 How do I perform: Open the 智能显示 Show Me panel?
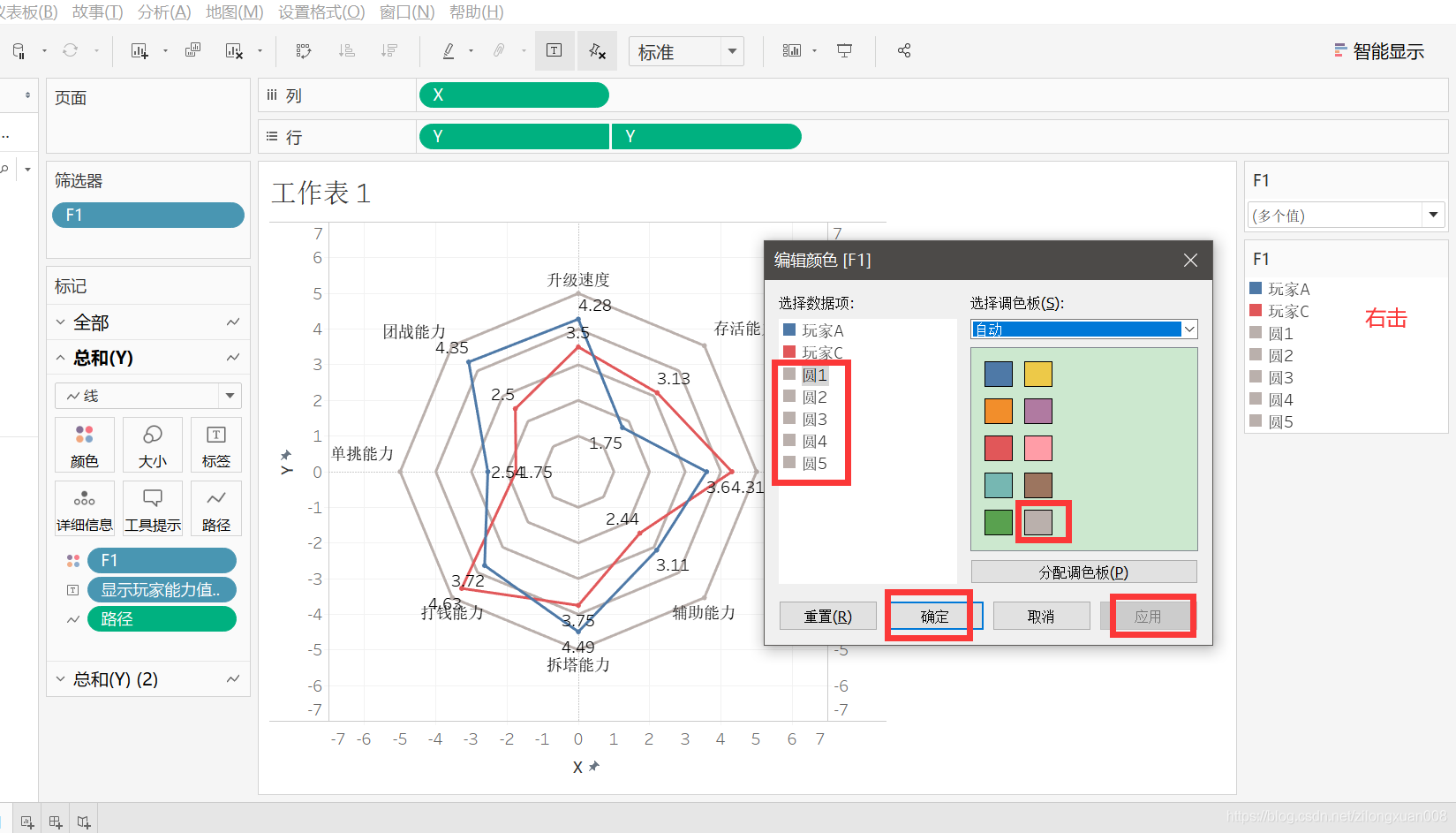point(1379,51)
